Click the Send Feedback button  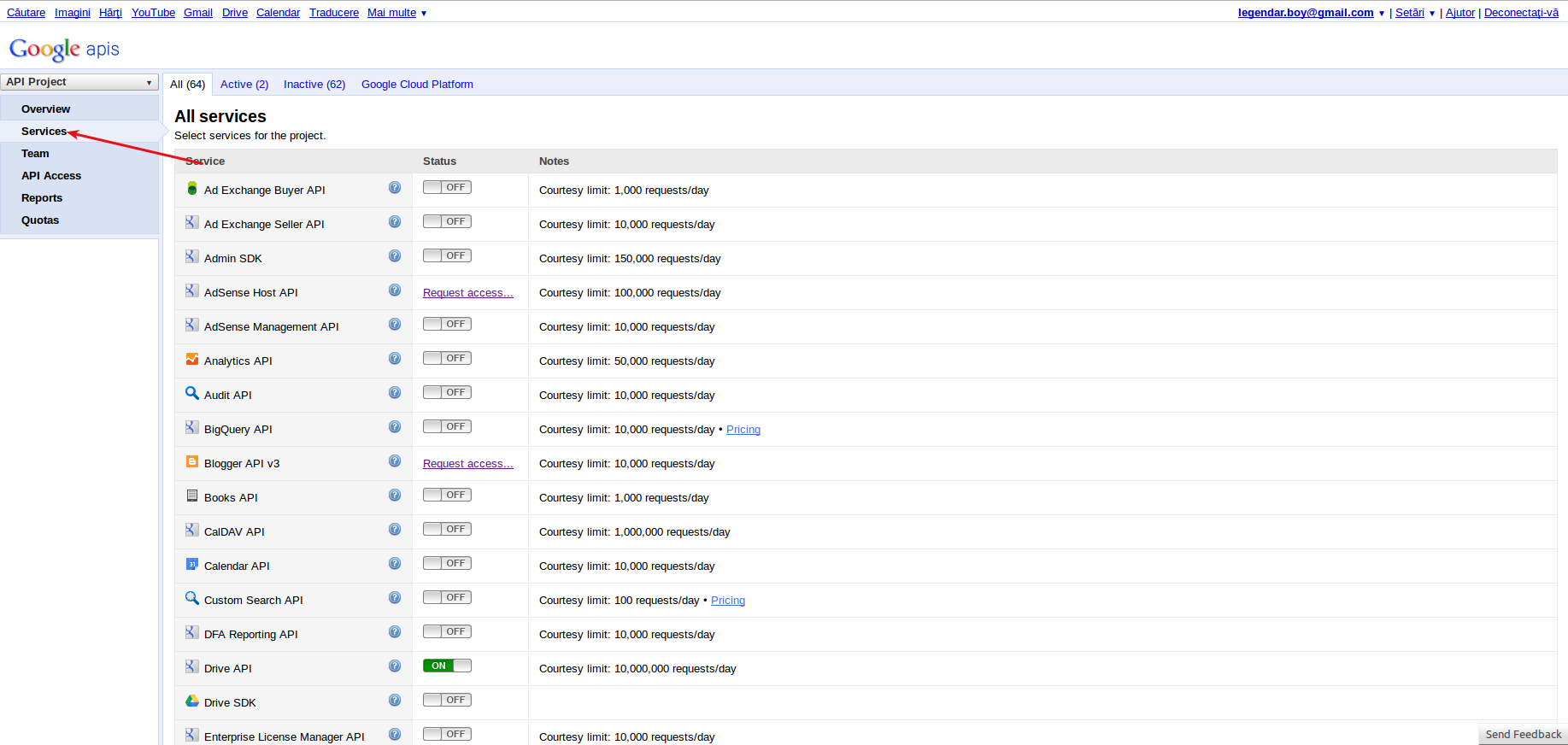click(x=1524, y=734)
